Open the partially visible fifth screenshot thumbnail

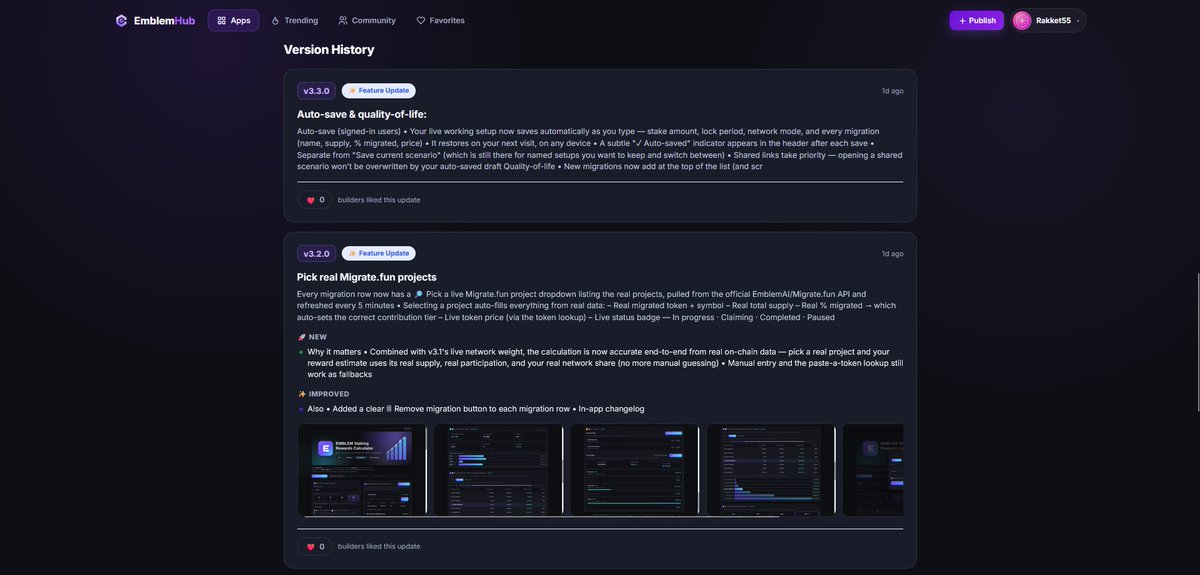click(x=873, y=470)
